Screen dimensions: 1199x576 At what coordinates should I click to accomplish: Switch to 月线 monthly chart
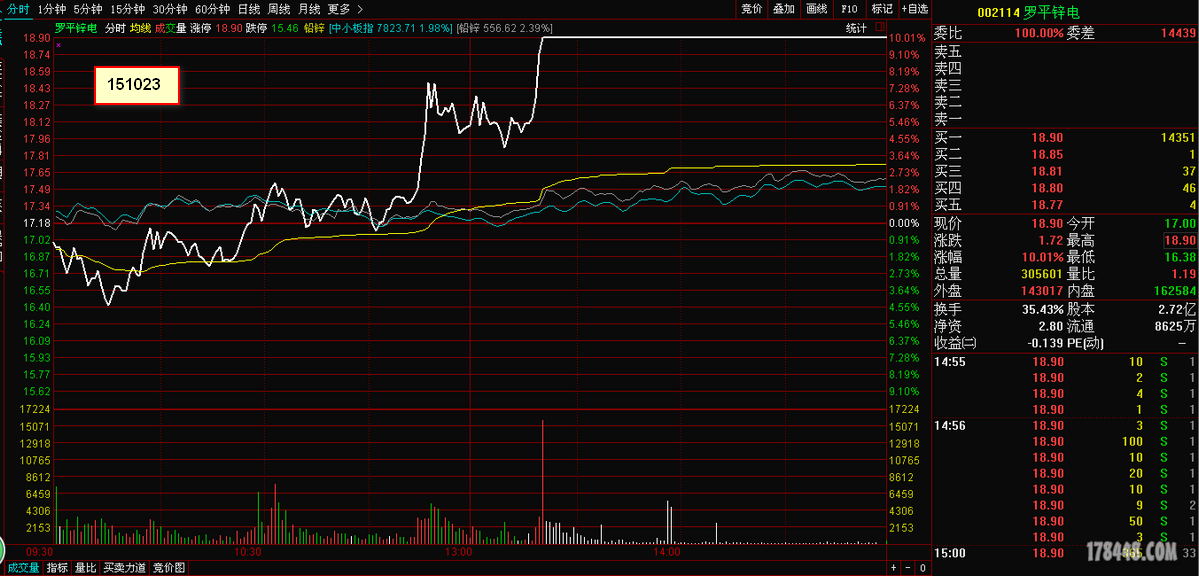click(x=309, y=9)
